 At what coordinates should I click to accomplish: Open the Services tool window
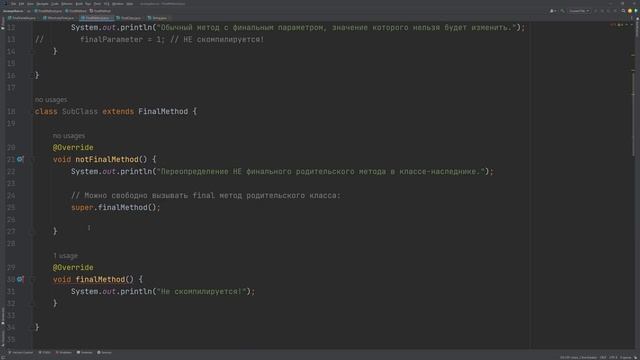[x=104, y=352]
